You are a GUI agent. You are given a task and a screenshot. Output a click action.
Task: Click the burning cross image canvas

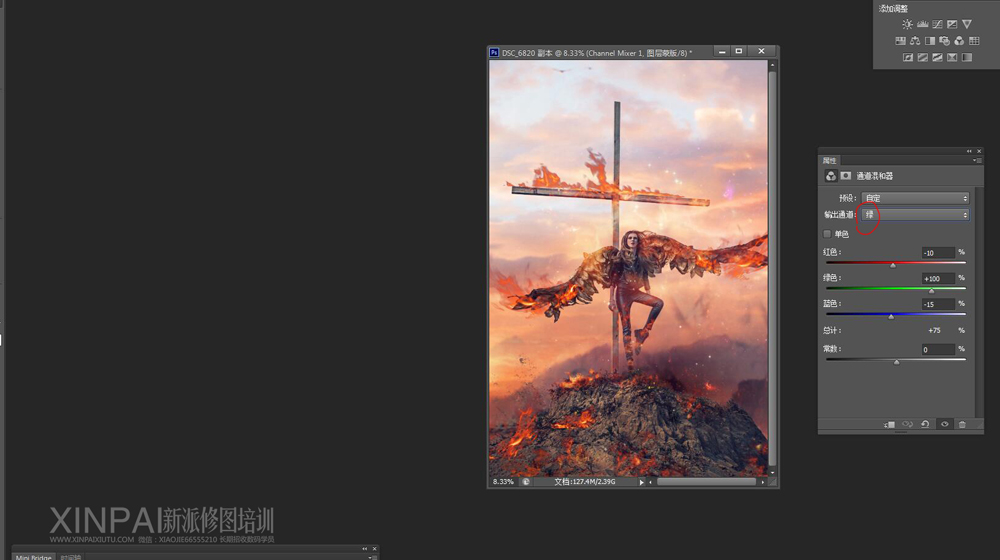click(628, 268)
